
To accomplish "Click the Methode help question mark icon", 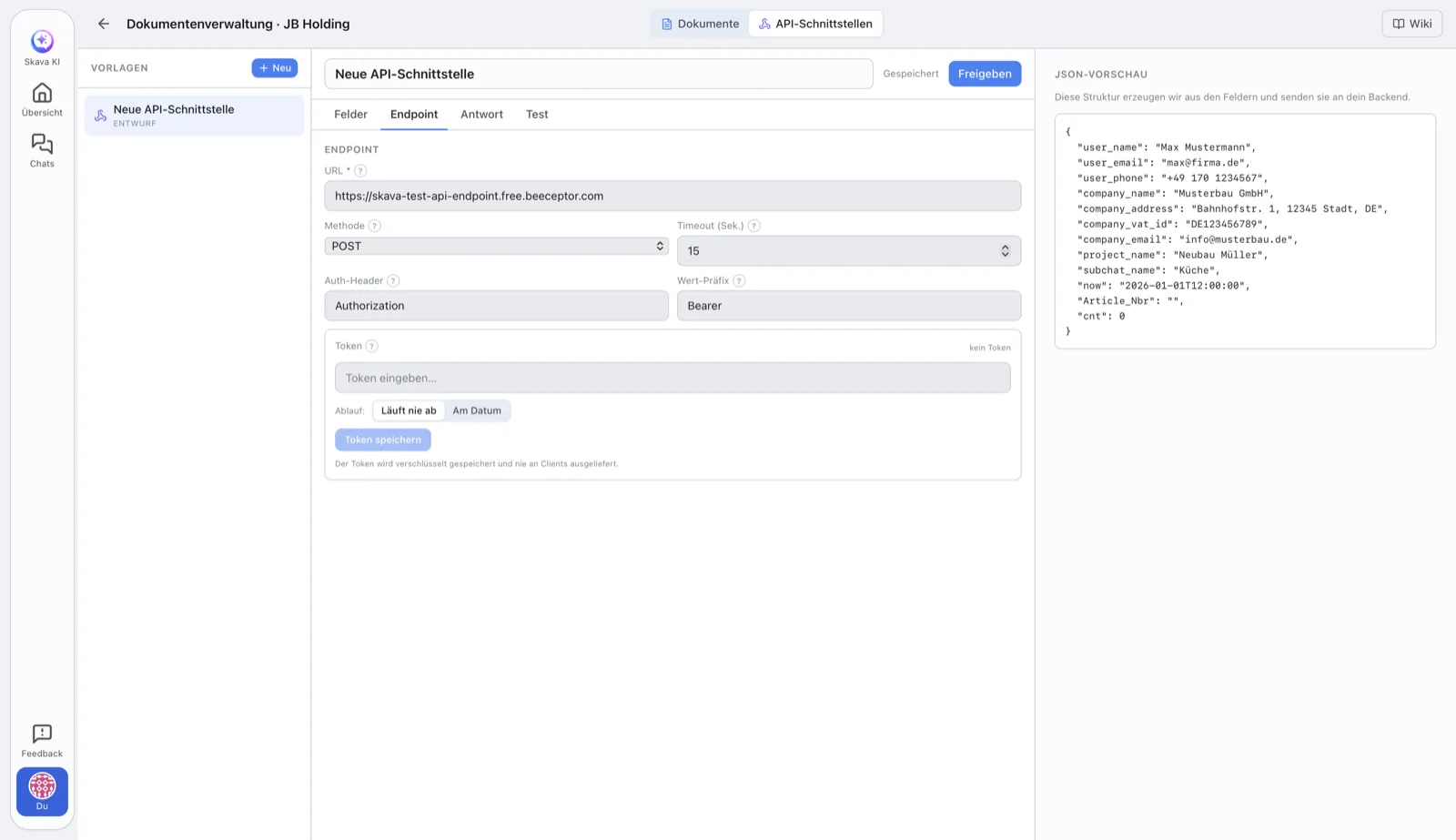I will click(x=375, y=226).
